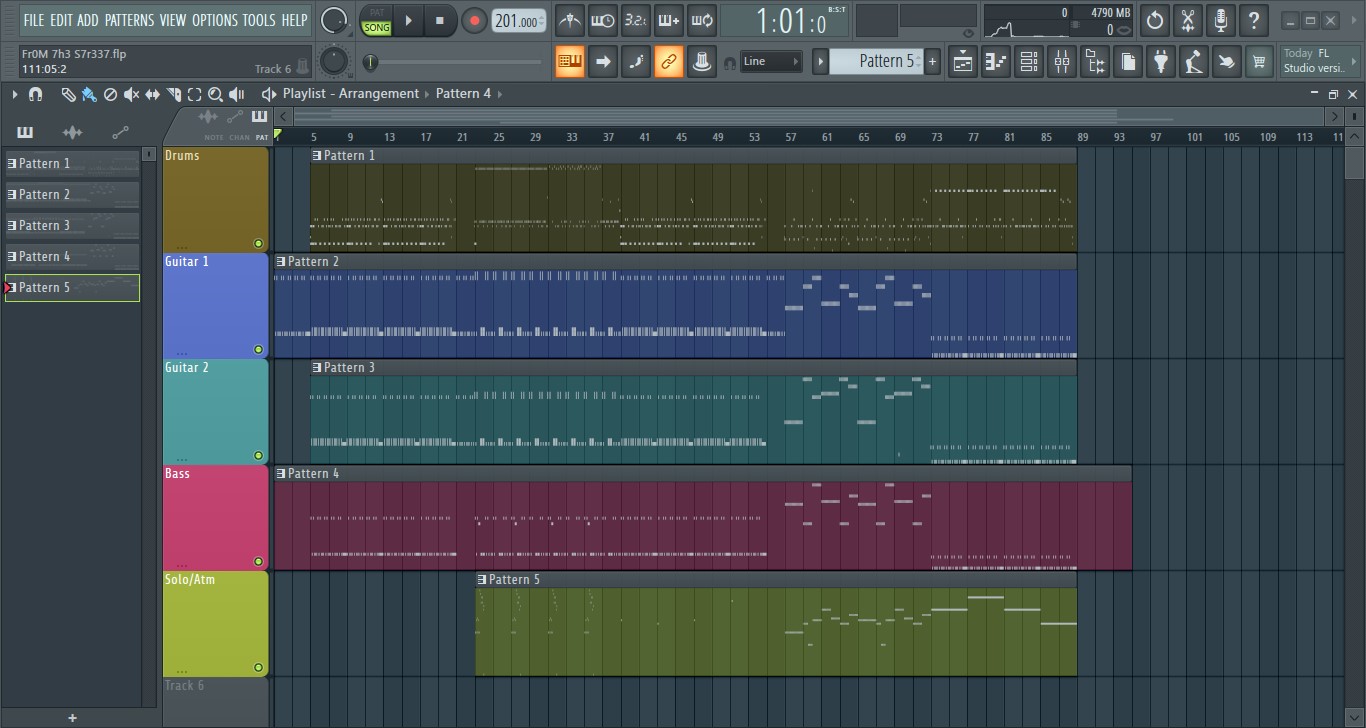Open the OPTIONS menu

(214, 20)
